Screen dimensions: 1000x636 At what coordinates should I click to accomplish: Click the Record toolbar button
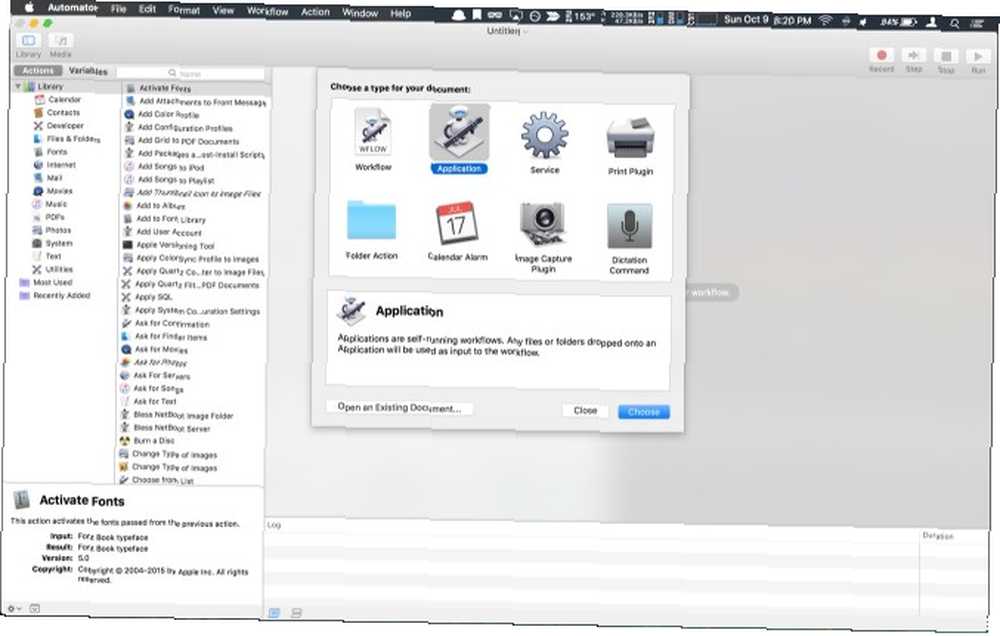click(x=881, y=60)
